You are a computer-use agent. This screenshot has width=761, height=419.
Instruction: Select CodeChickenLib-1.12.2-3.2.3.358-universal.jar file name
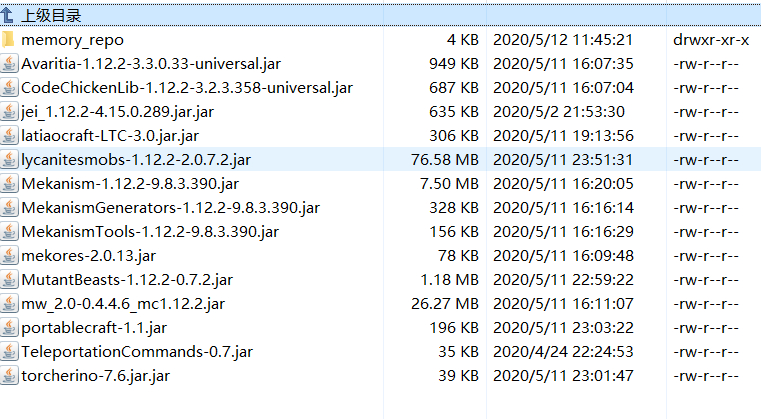pos(187,87)
